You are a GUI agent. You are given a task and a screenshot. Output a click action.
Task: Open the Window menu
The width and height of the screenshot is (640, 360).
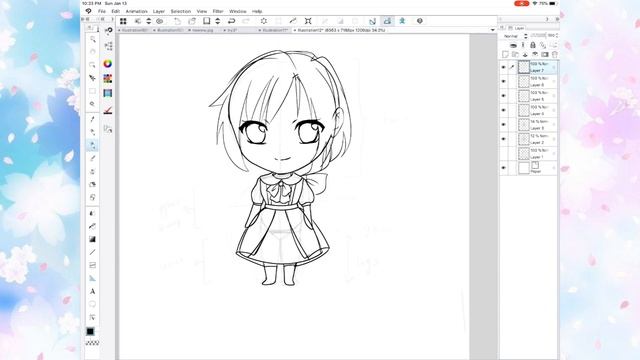click(238, 11)
